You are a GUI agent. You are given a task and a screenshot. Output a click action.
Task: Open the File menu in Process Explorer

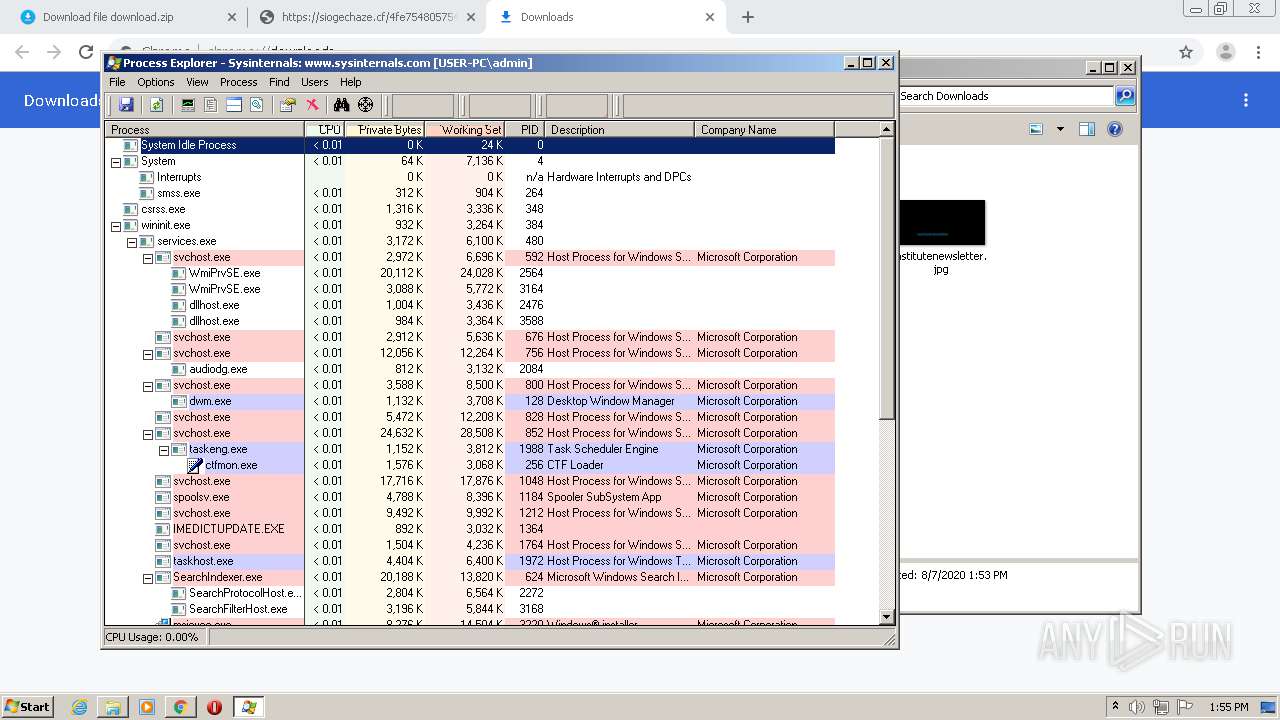117,82
